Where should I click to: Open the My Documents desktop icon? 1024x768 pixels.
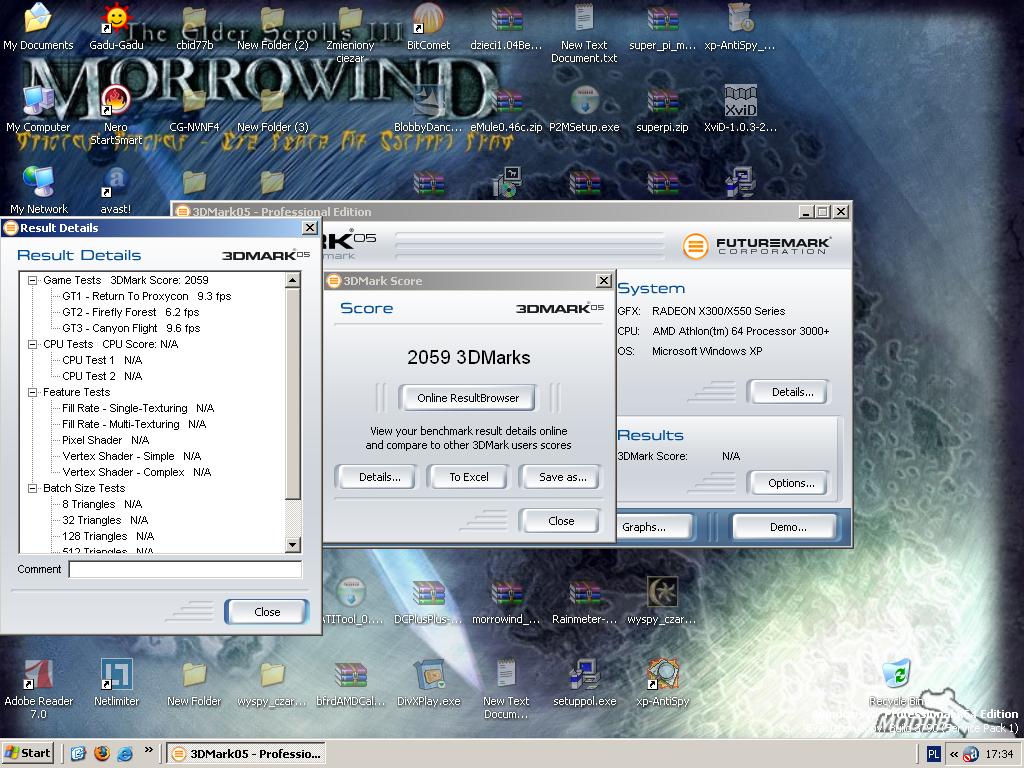(38, 26)
